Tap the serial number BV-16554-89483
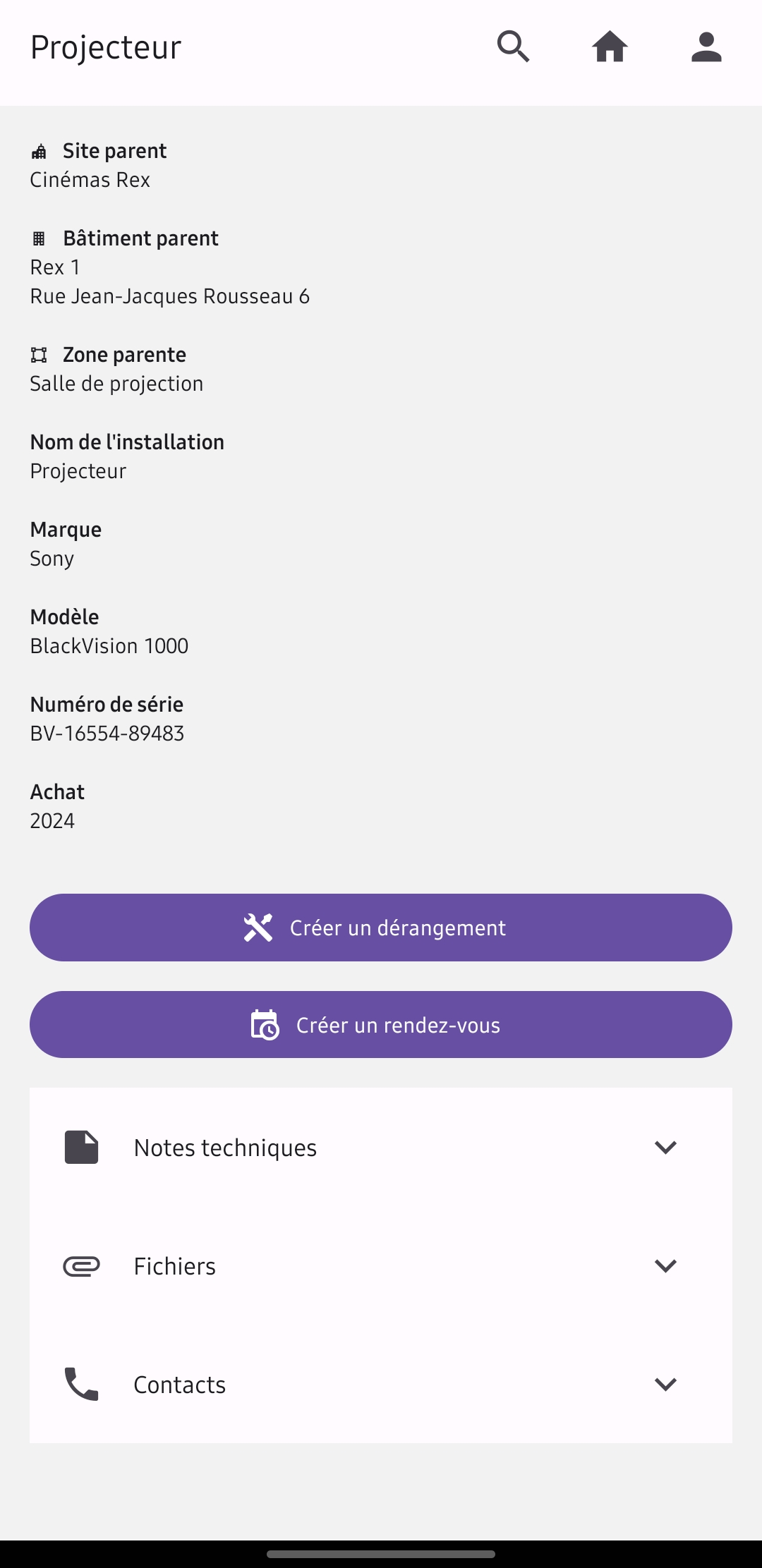This screenshot has width=762, height=1568. [x=107, y=734]
